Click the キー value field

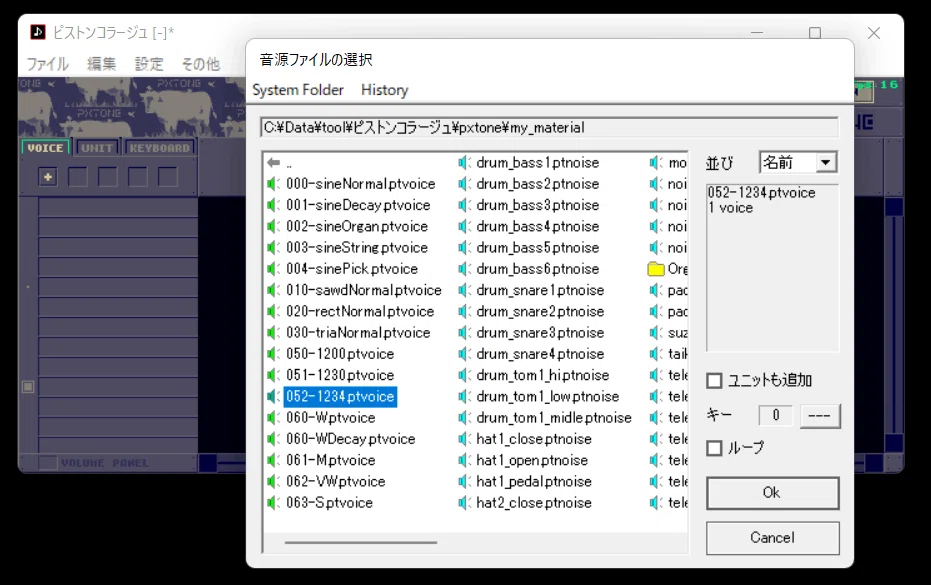775,415
